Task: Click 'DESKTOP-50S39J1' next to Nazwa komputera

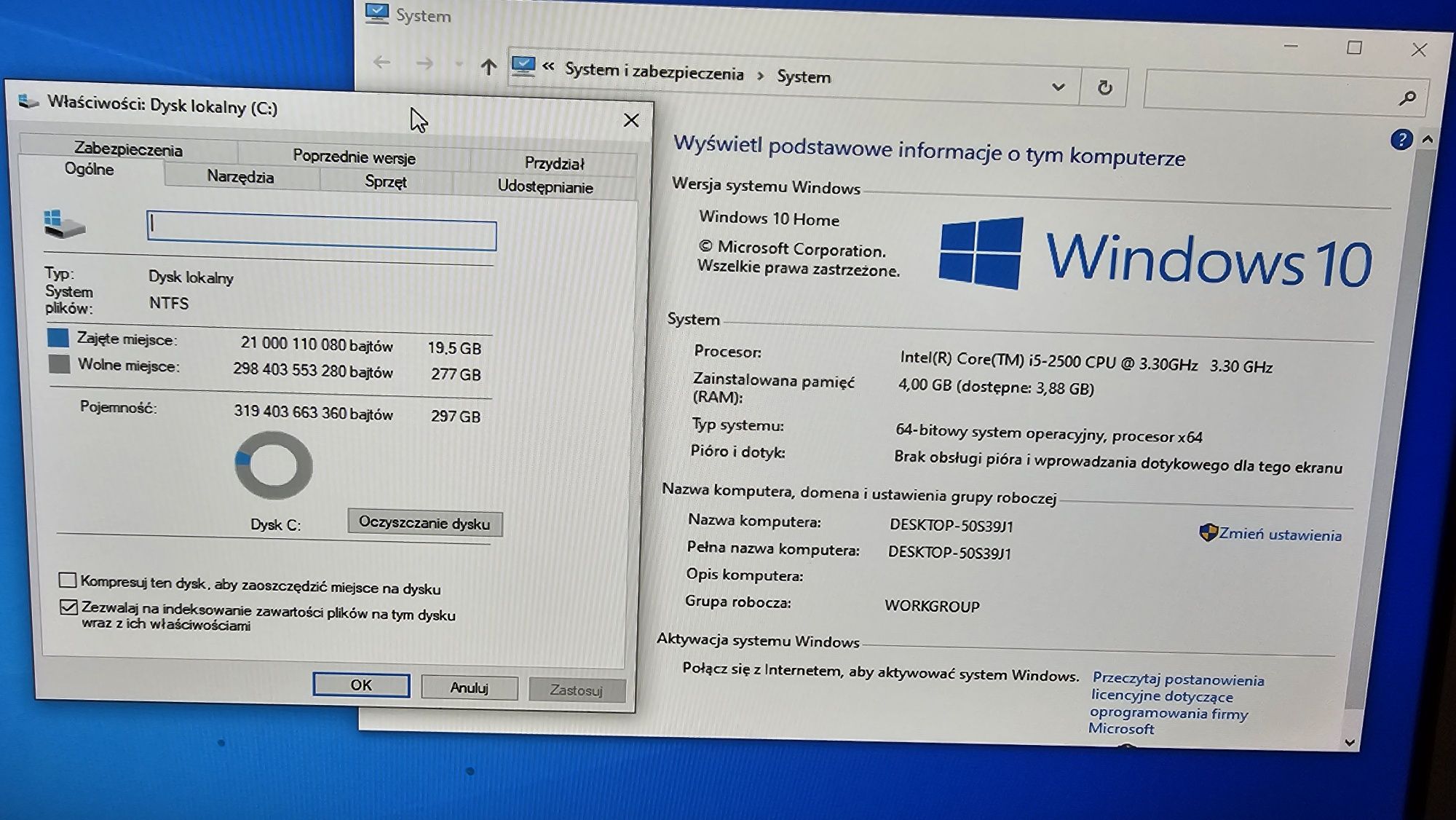Action: (x=951, y=525)
